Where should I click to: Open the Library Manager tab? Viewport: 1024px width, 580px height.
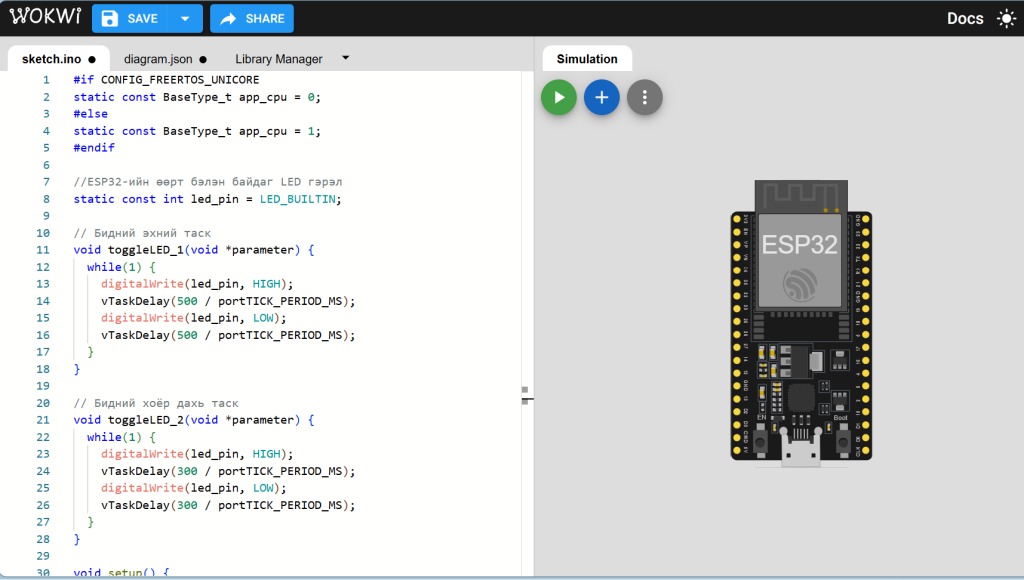pos(279,59)
